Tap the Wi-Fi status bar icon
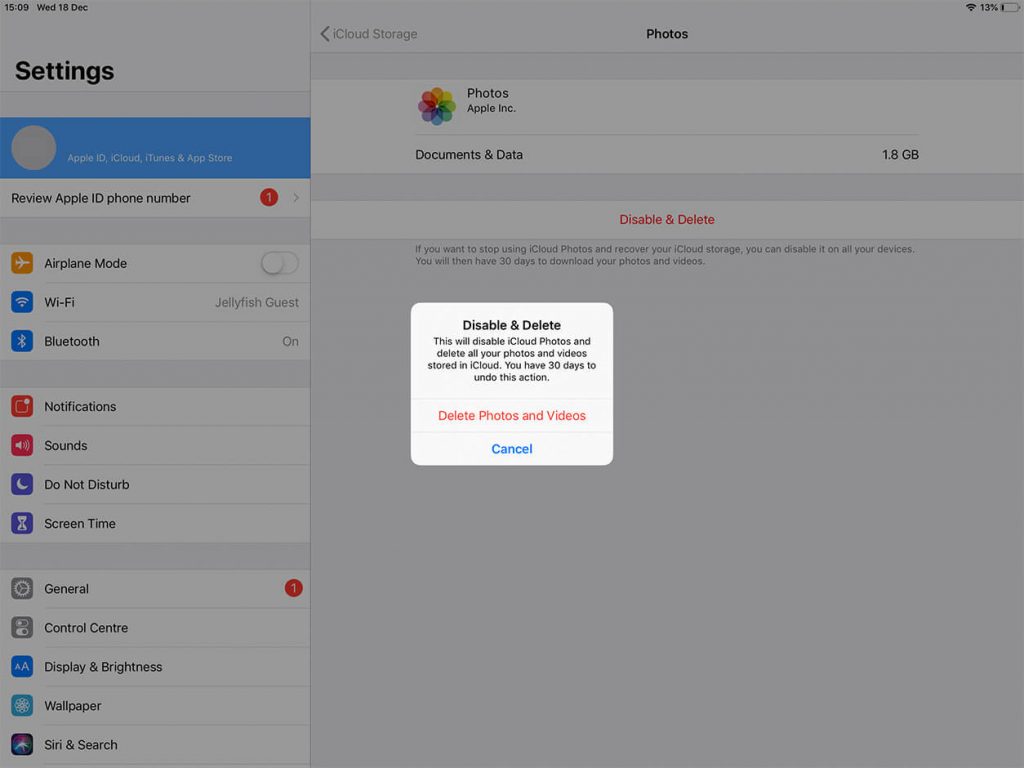The image size is (1024, 768). click(x=970, y=7)
